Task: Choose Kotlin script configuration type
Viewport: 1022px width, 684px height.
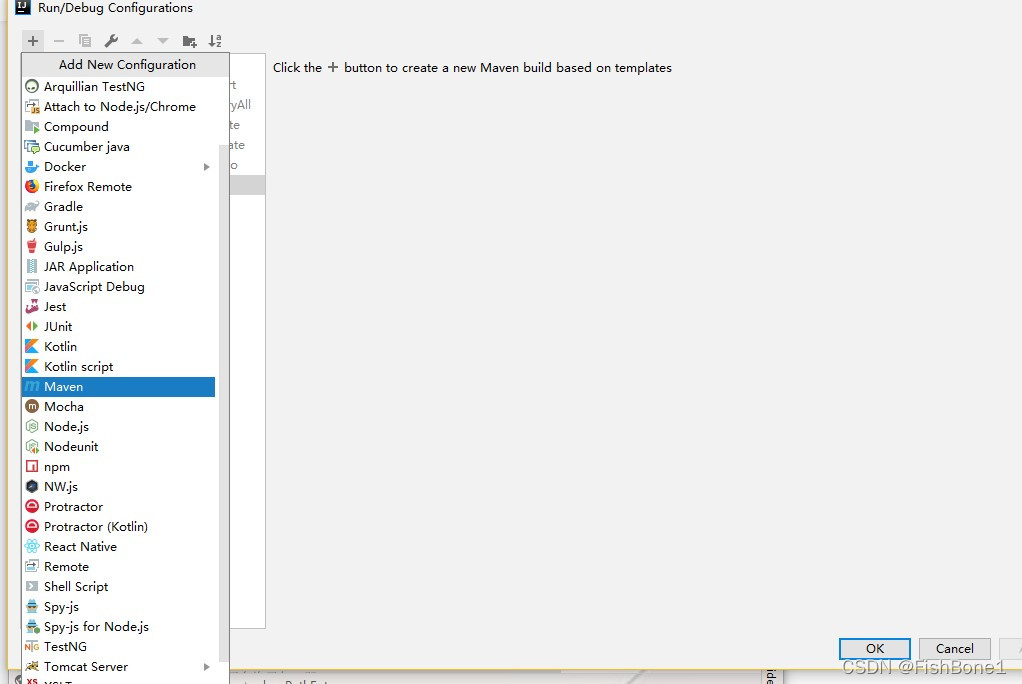Action: click(x=119, y=366)
